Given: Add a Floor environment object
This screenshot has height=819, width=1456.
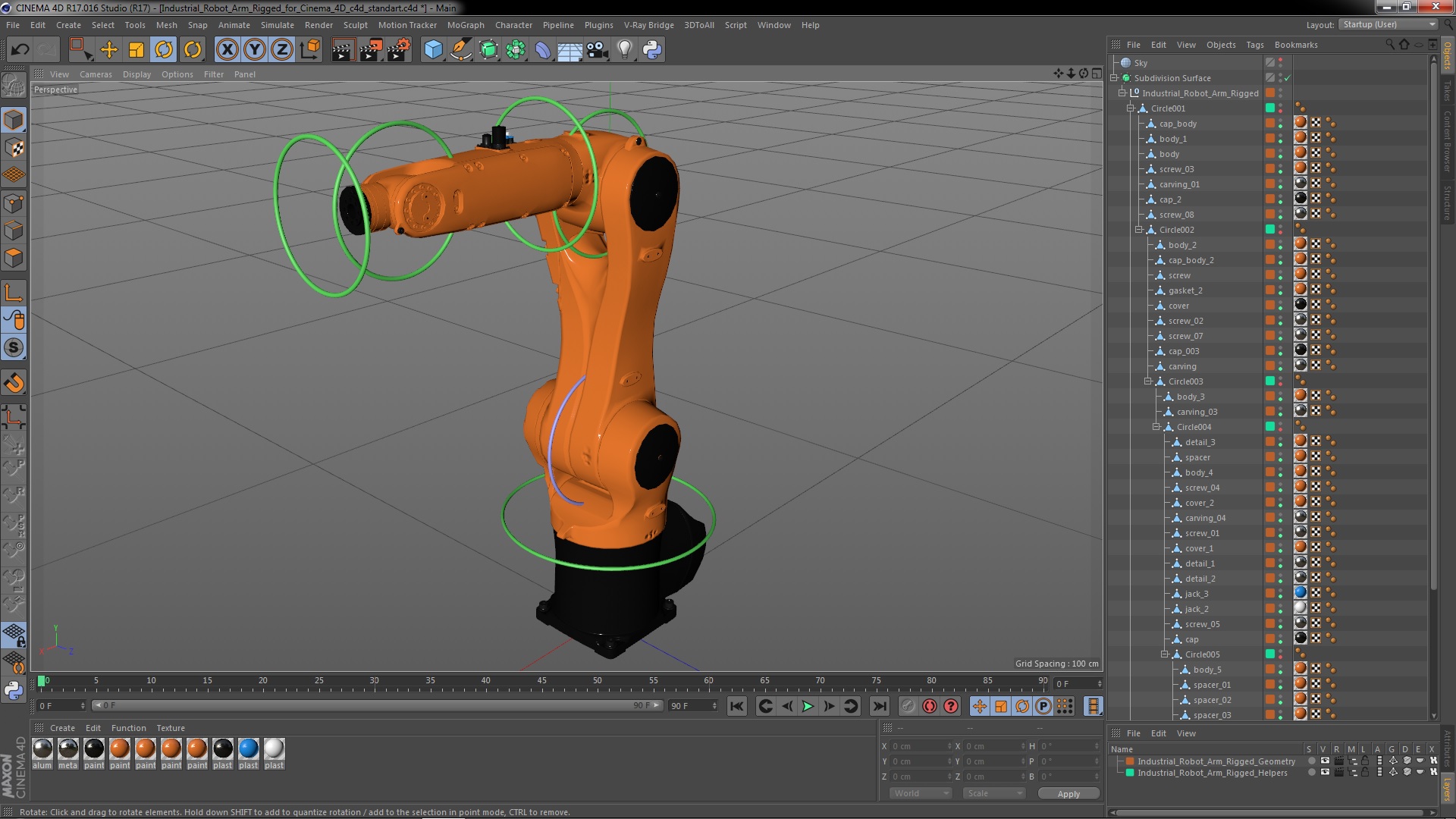Looking at the screenshot, I should pos(570,50).
